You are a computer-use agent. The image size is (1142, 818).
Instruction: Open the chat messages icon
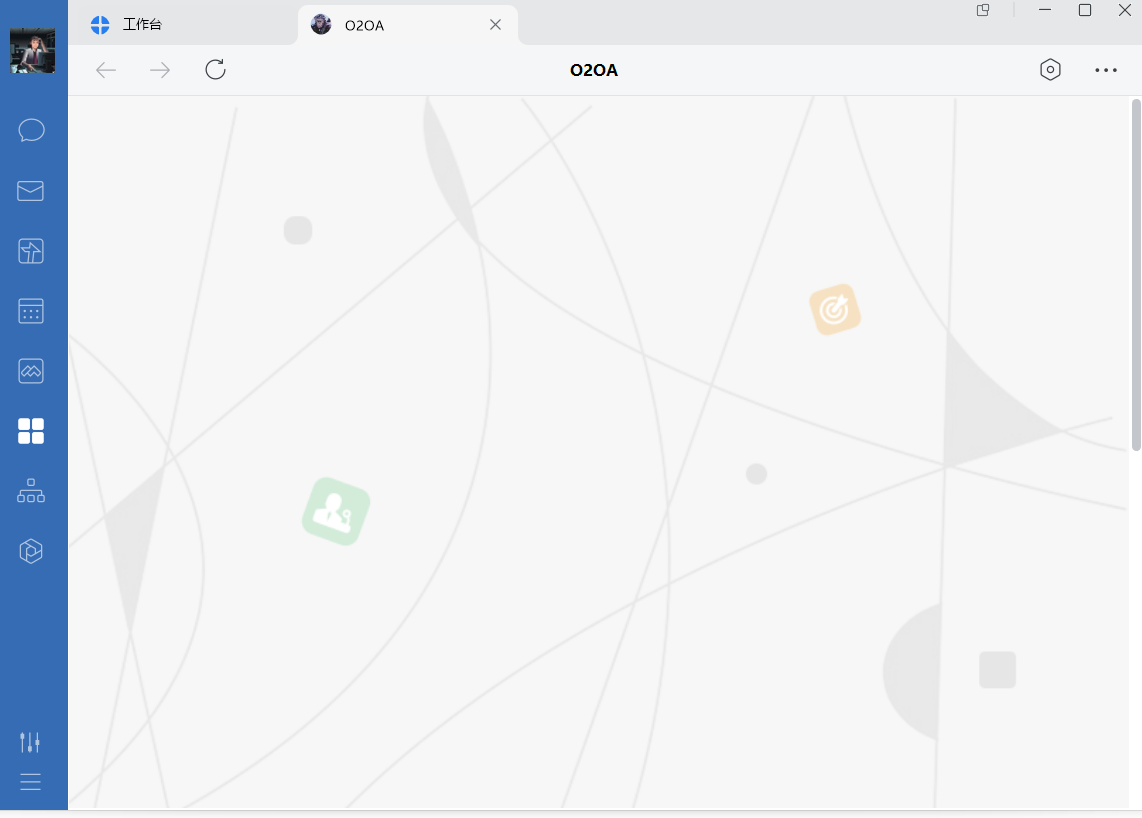pyautogui.click(x=31, y=130)
